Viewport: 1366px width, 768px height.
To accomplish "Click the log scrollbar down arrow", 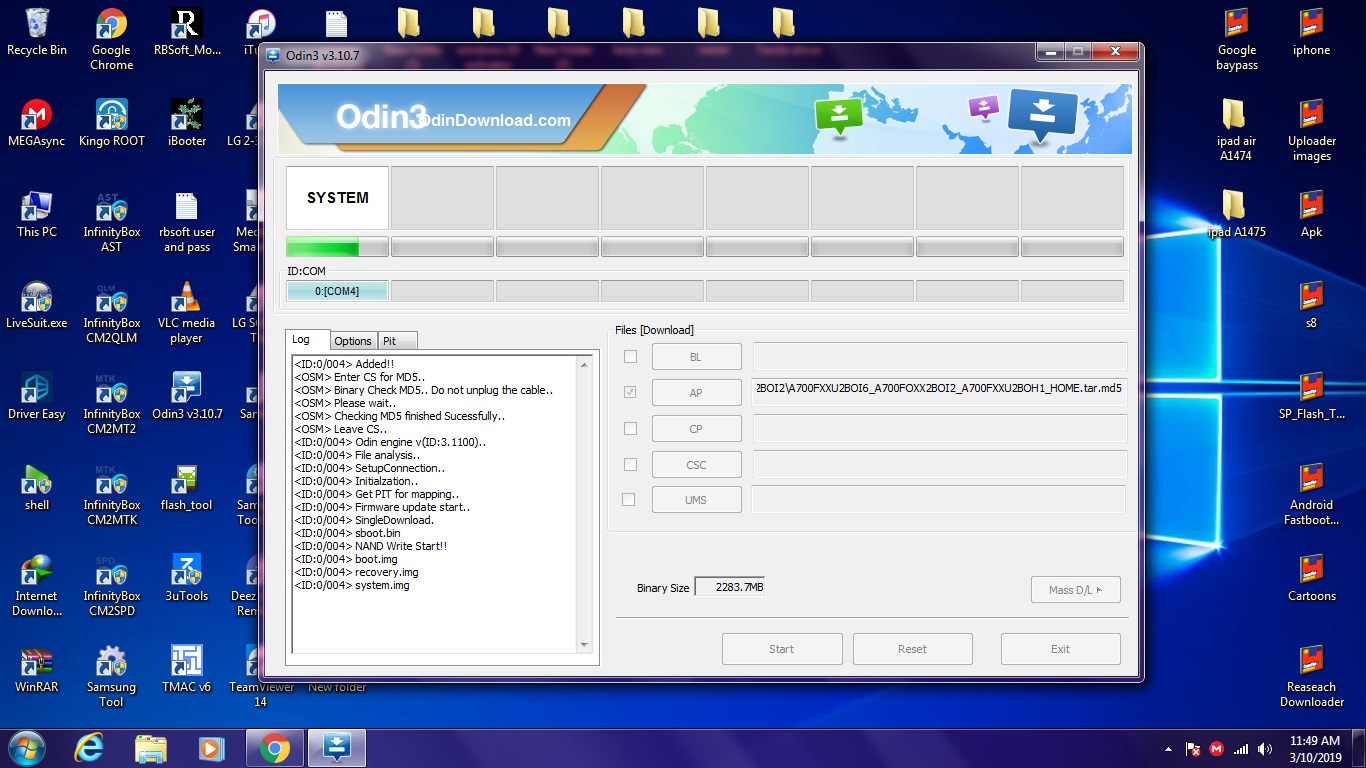I will (585, 645).
